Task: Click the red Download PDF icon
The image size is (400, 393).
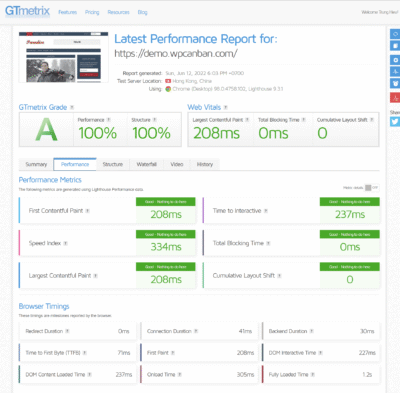Action: click(x=395, y=98)
